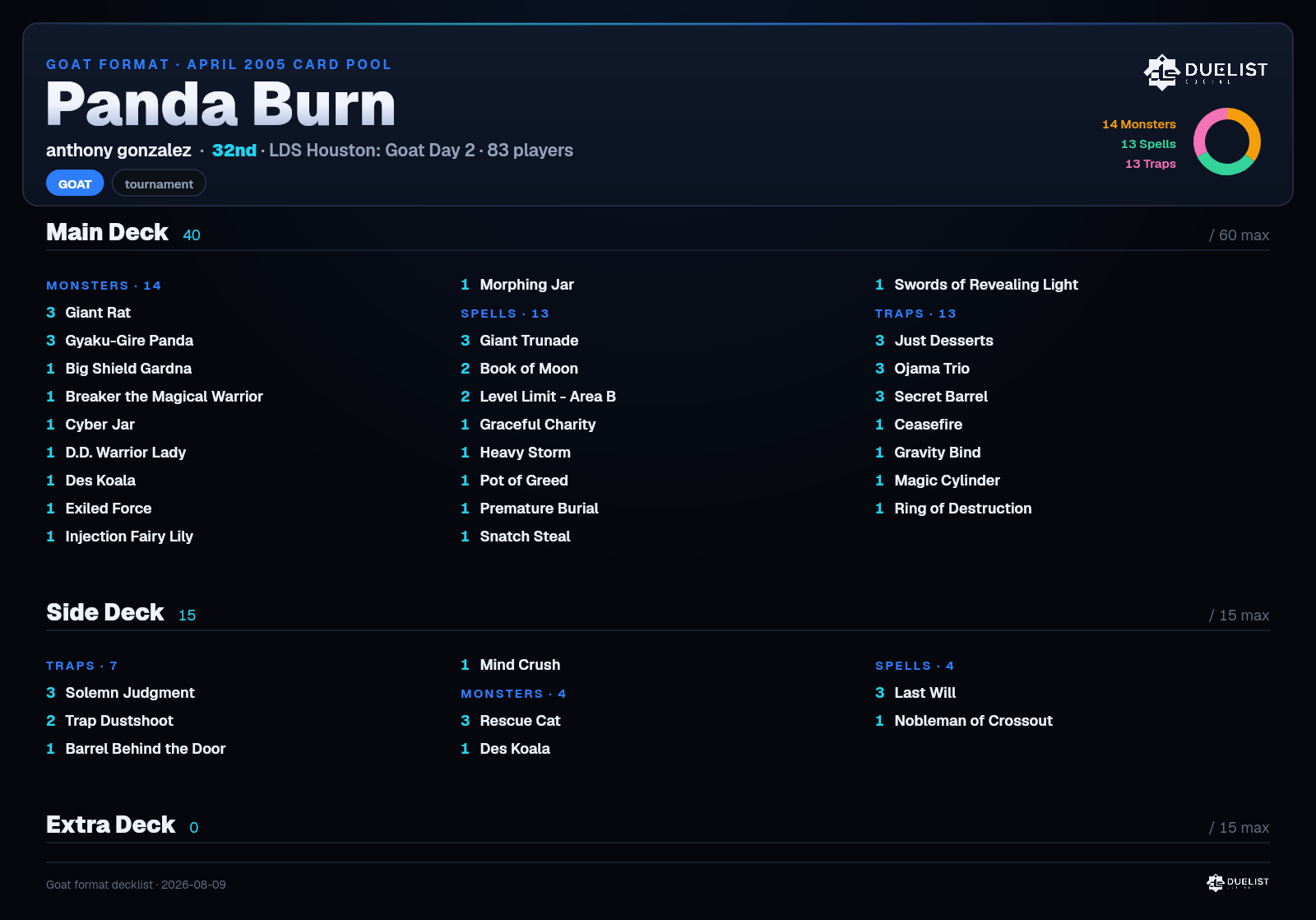This screenshot has width=1316, height=920.
Task: Click the Main Deck section heading
Action: pos(107,232)
